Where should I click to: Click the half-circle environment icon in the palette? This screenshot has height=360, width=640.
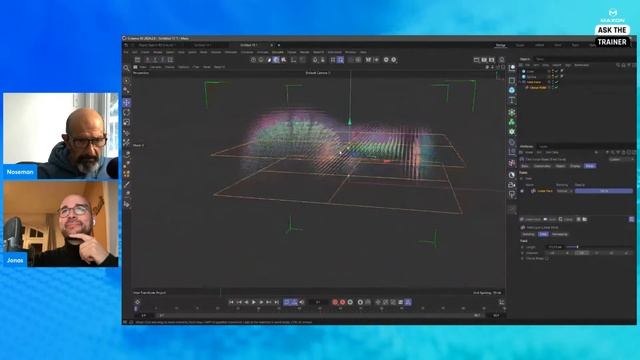tap(512, 175)
